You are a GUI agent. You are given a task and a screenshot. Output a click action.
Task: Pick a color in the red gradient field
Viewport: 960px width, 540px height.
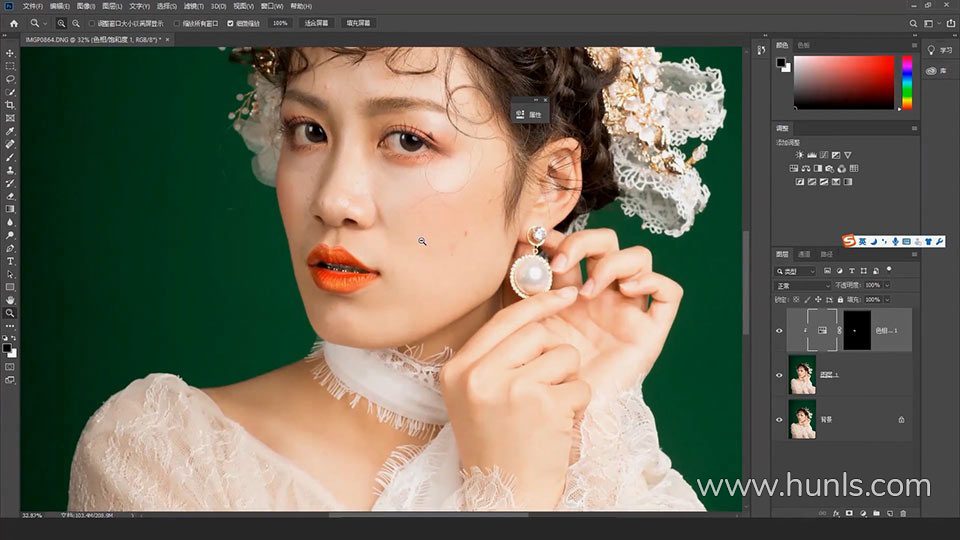(844, 82)
